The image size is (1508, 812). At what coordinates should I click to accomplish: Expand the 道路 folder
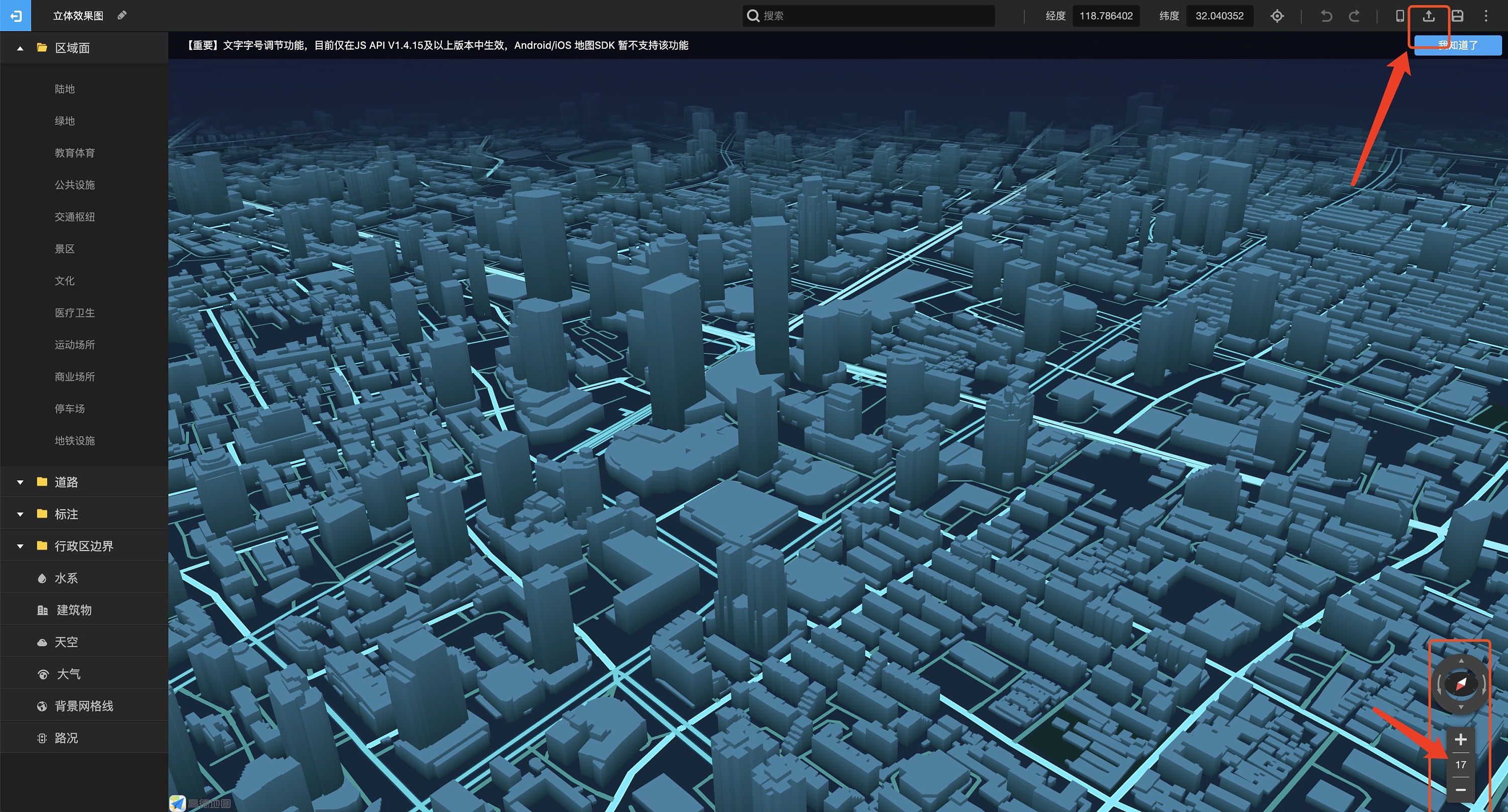(x=20, y=482)
